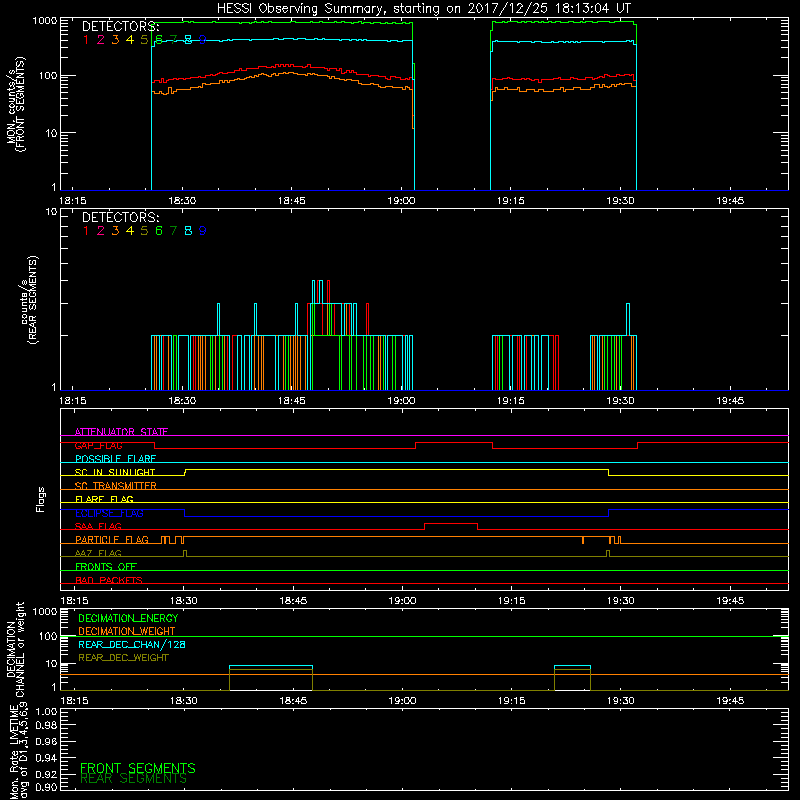Select detector 1 in rear segments legend
Viewport: 800px width, 800px height.
pos(86,231)
